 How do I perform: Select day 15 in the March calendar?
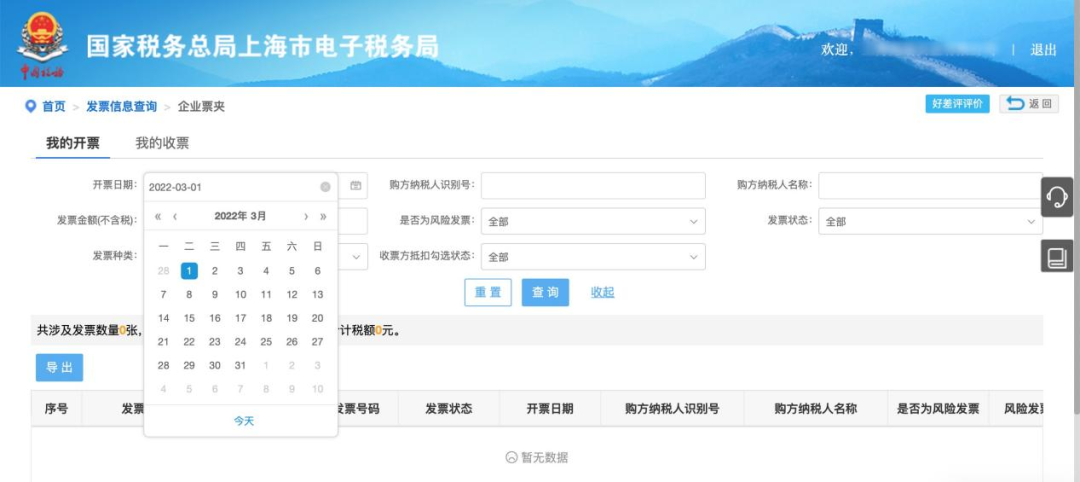pyautogui.click(x=189, y=318)
